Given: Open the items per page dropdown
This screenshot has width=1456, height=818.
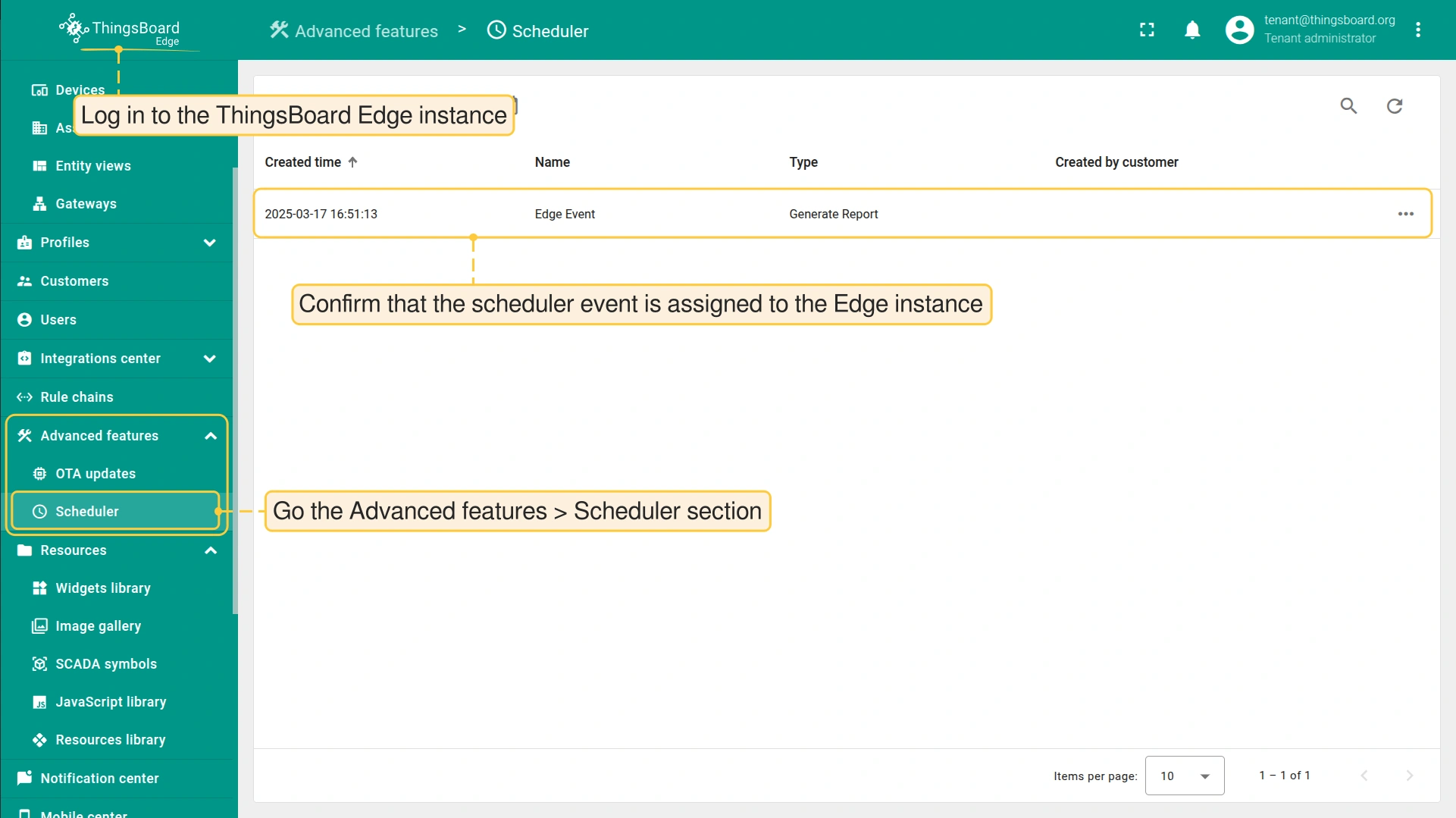Looking at the screenshot, I should 1184,776.
